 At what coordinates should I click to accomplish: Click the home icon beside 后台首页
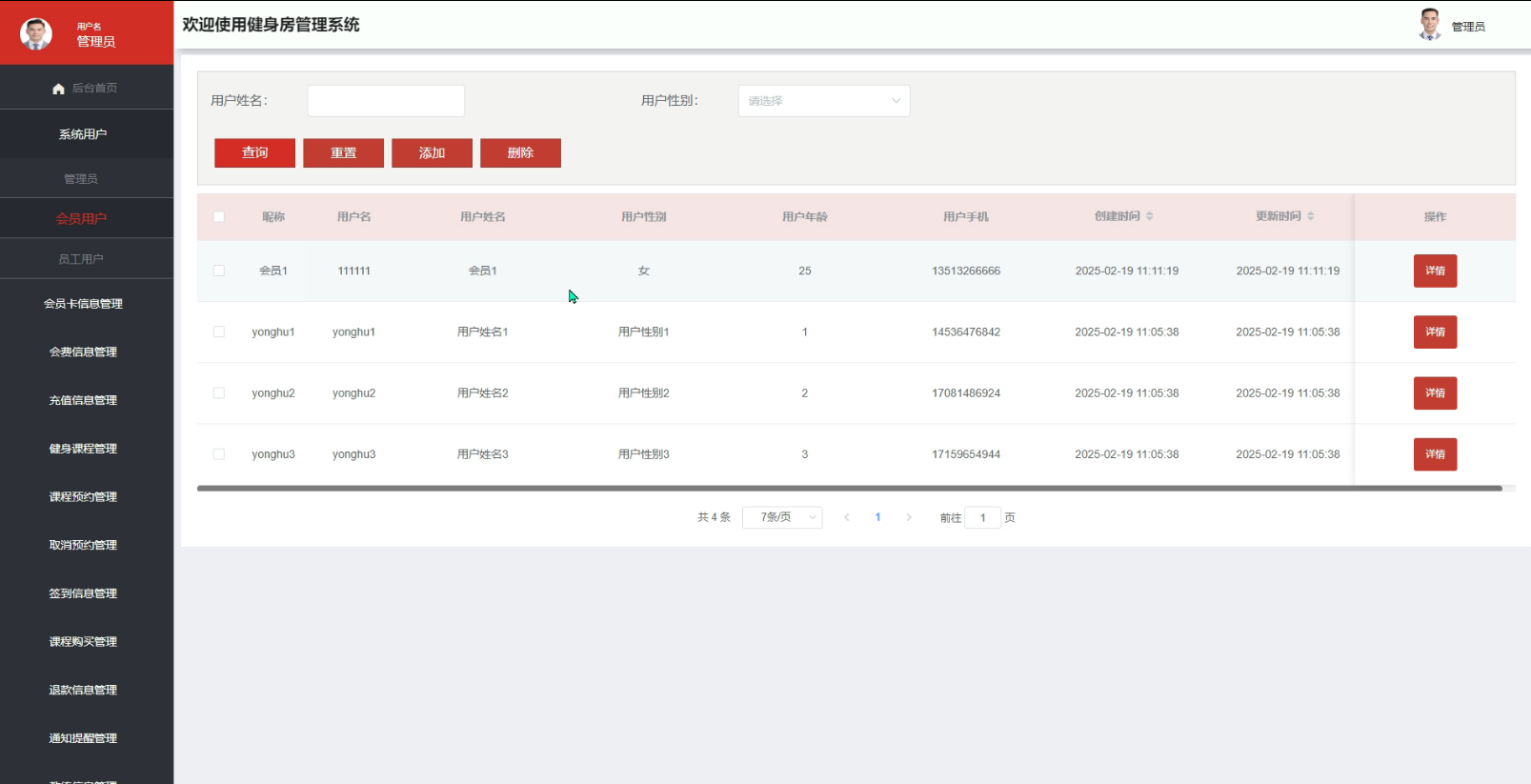pyautogui.click(x=58, y=89)
